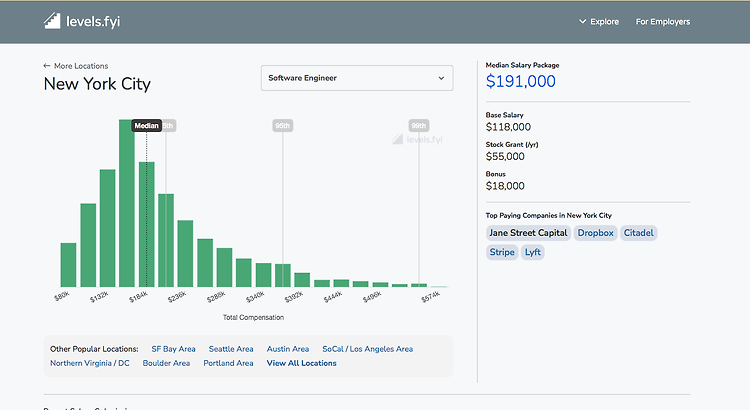Go to Austin Area location

[288, 349]
